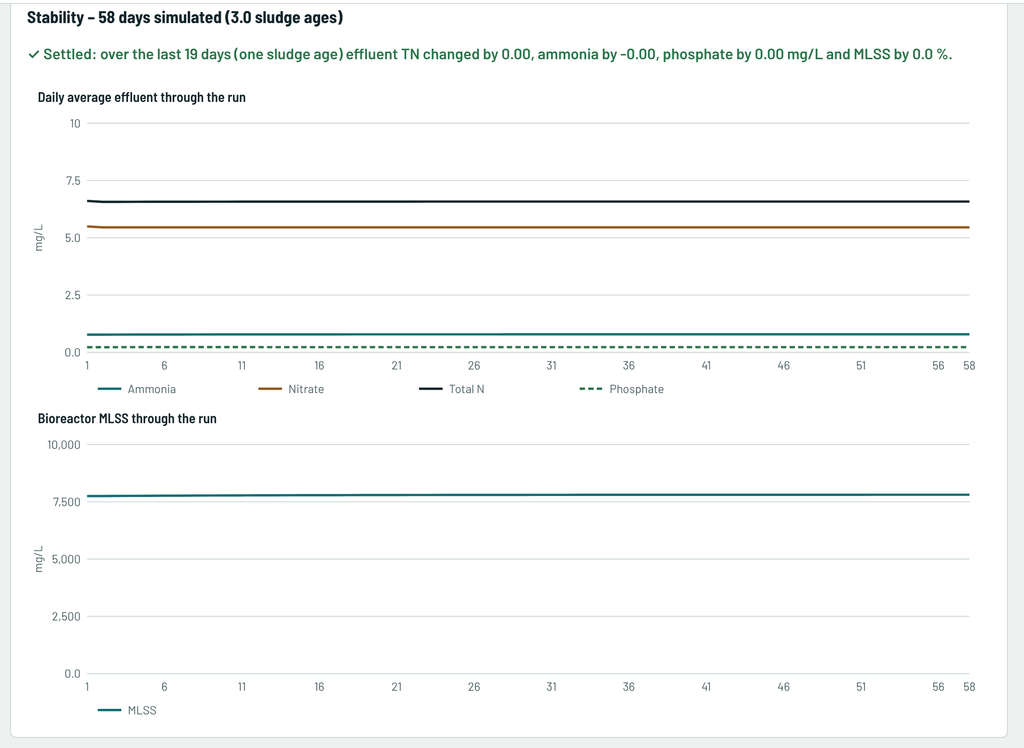Click the 5,000 y-axis label on MLSS chart
The image size is (1024, 748).
tap(66, 559)
